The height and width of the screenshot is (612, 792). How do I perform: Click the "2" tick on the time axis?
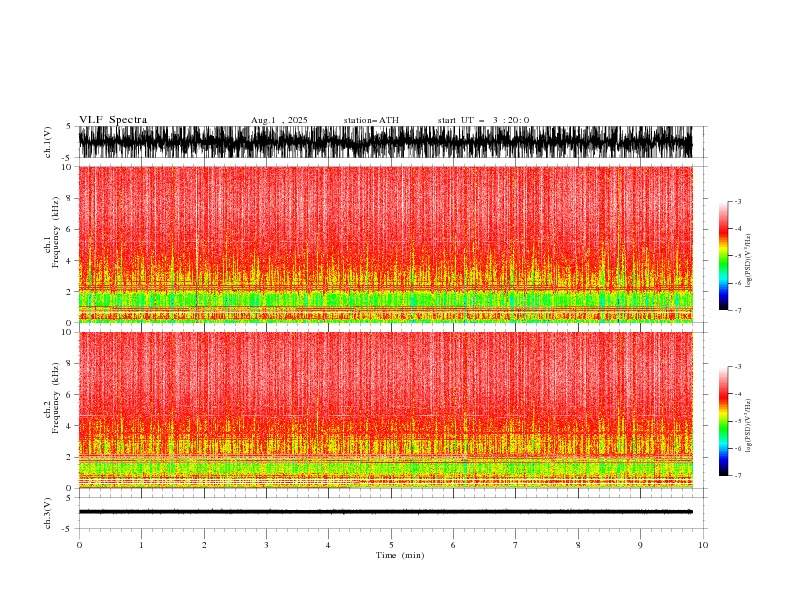coord(204,545)
